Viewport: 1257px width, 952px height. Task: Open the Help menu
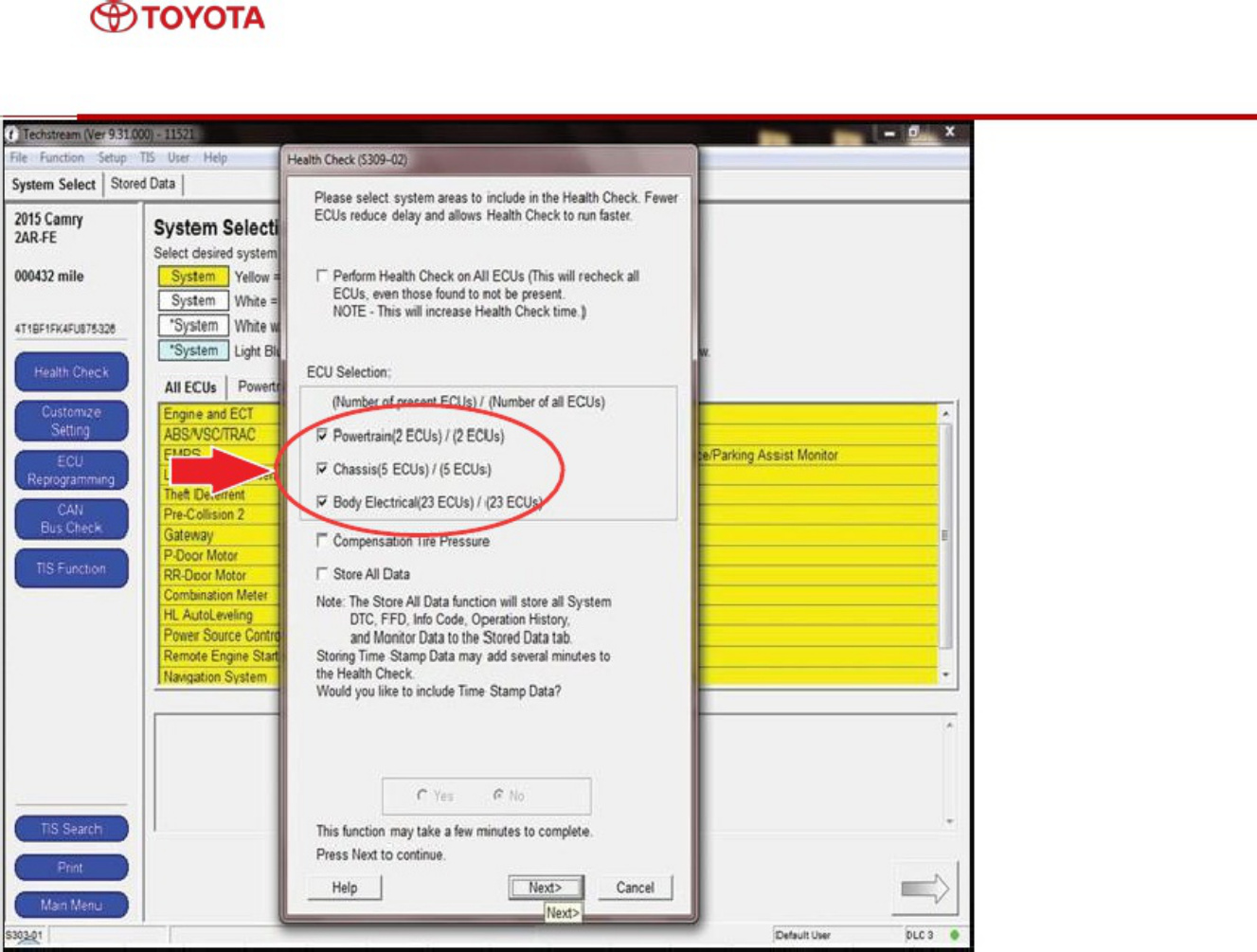pyautogui.click(x=215, y=158)
